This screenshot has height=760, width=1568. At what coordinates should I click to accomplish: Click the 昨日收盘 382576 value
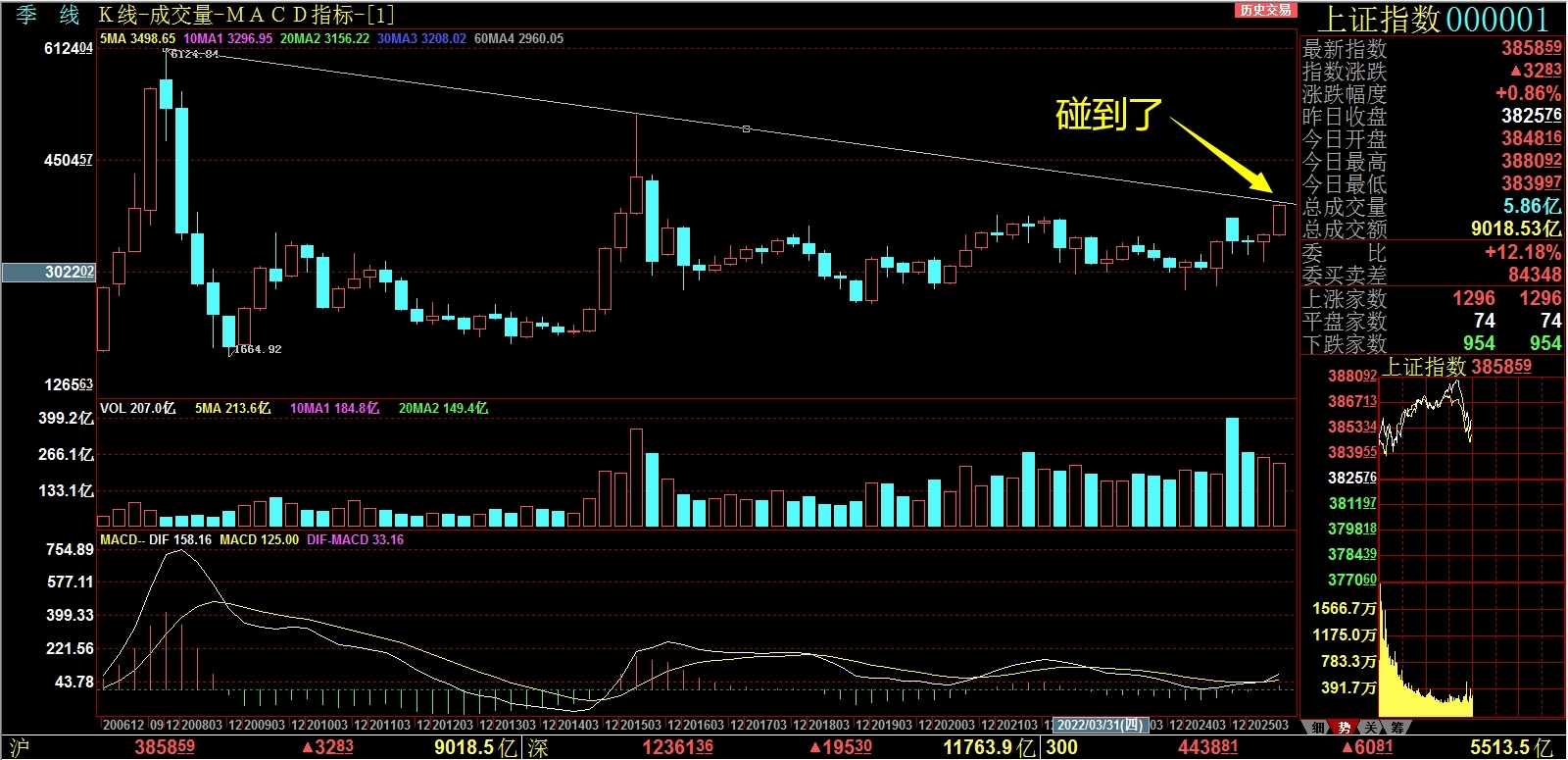(x=1532, y=116)
